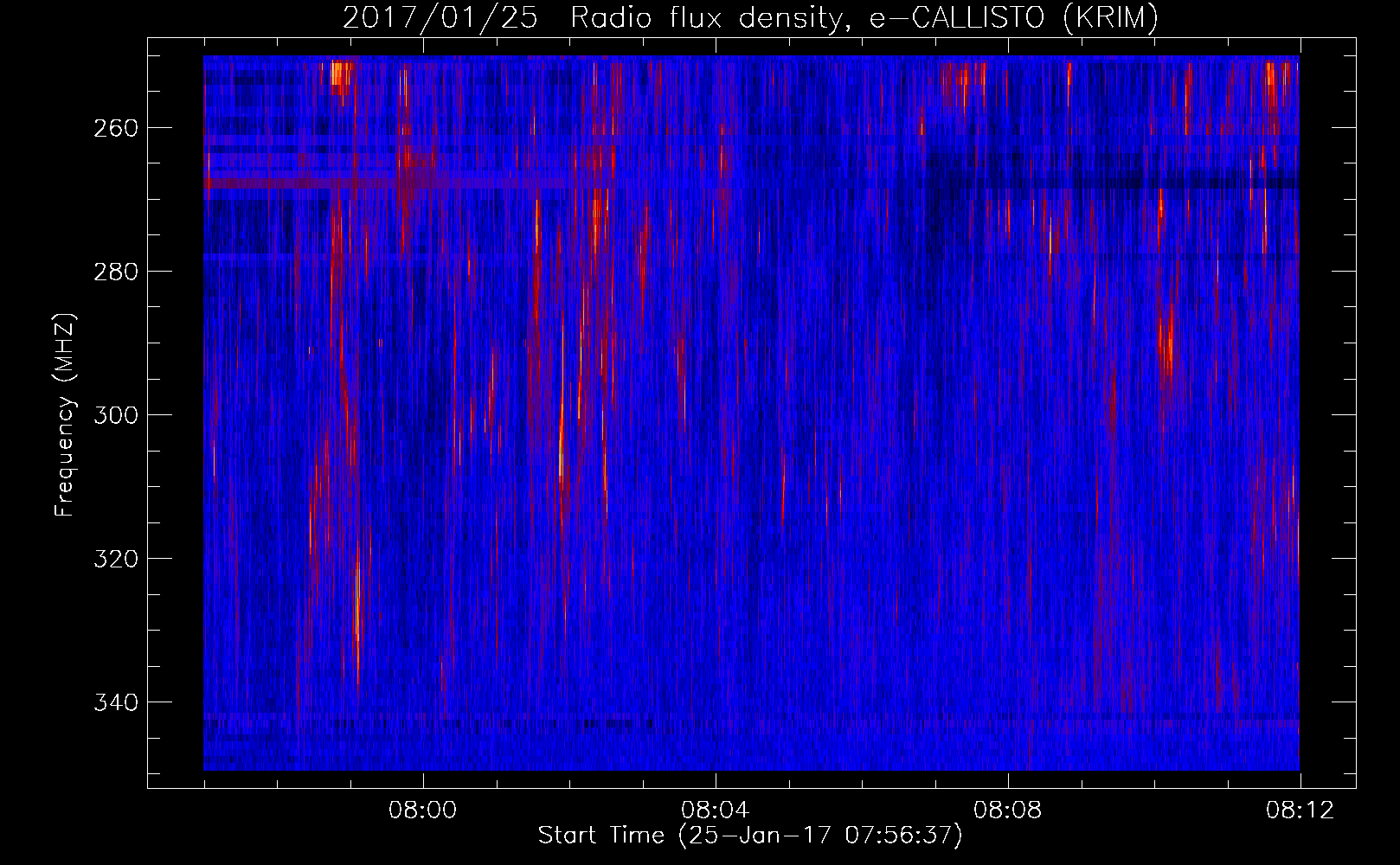Image resolution: width=1400 pixels, height=865 pixels.
Task: Click the 260 frequency axis label
Action: (x=115, y=128)
